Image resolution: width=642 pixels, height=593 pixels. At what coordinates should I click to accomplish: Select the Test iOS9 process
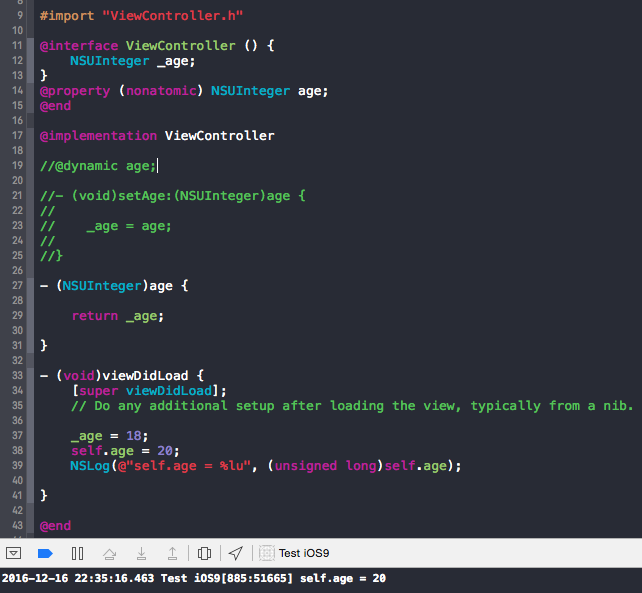pyautogui.click(x=303, y=553)
